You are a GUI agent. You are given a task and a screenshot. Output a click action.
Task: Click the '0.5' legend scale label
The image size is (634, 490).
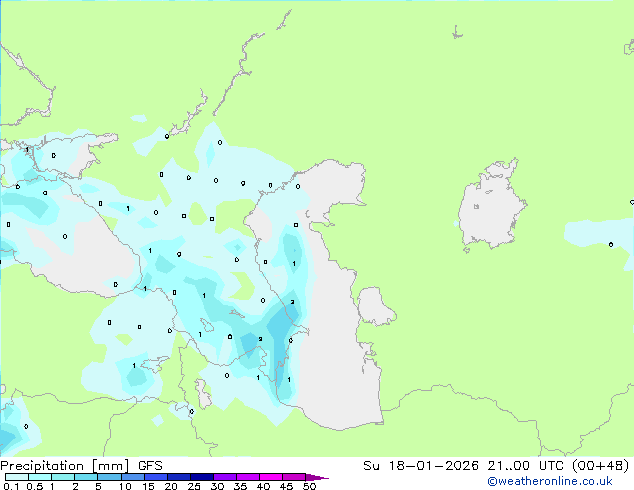[35, 486]
